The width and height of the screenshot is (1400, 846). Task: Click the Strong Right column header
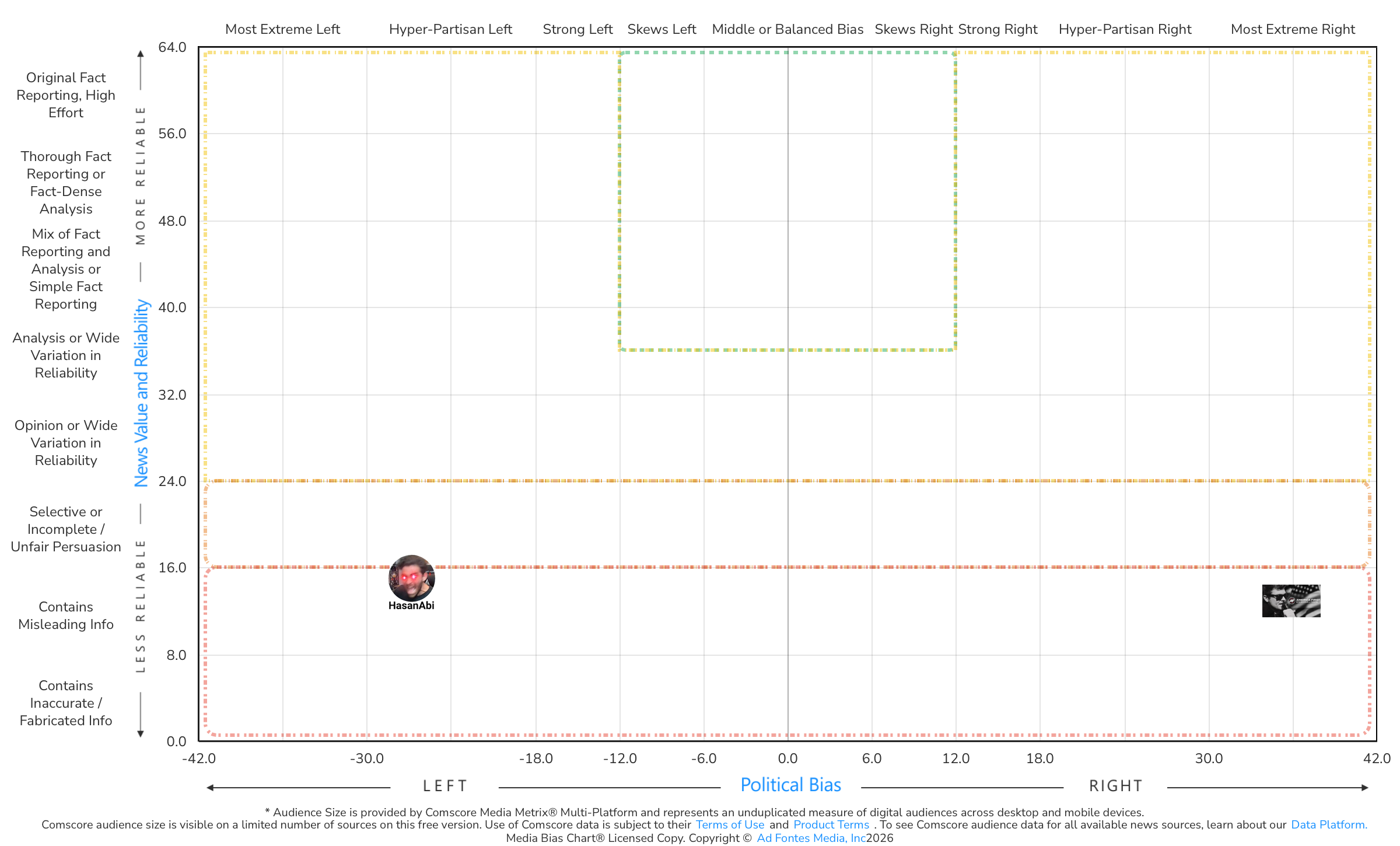coord(998,29)
